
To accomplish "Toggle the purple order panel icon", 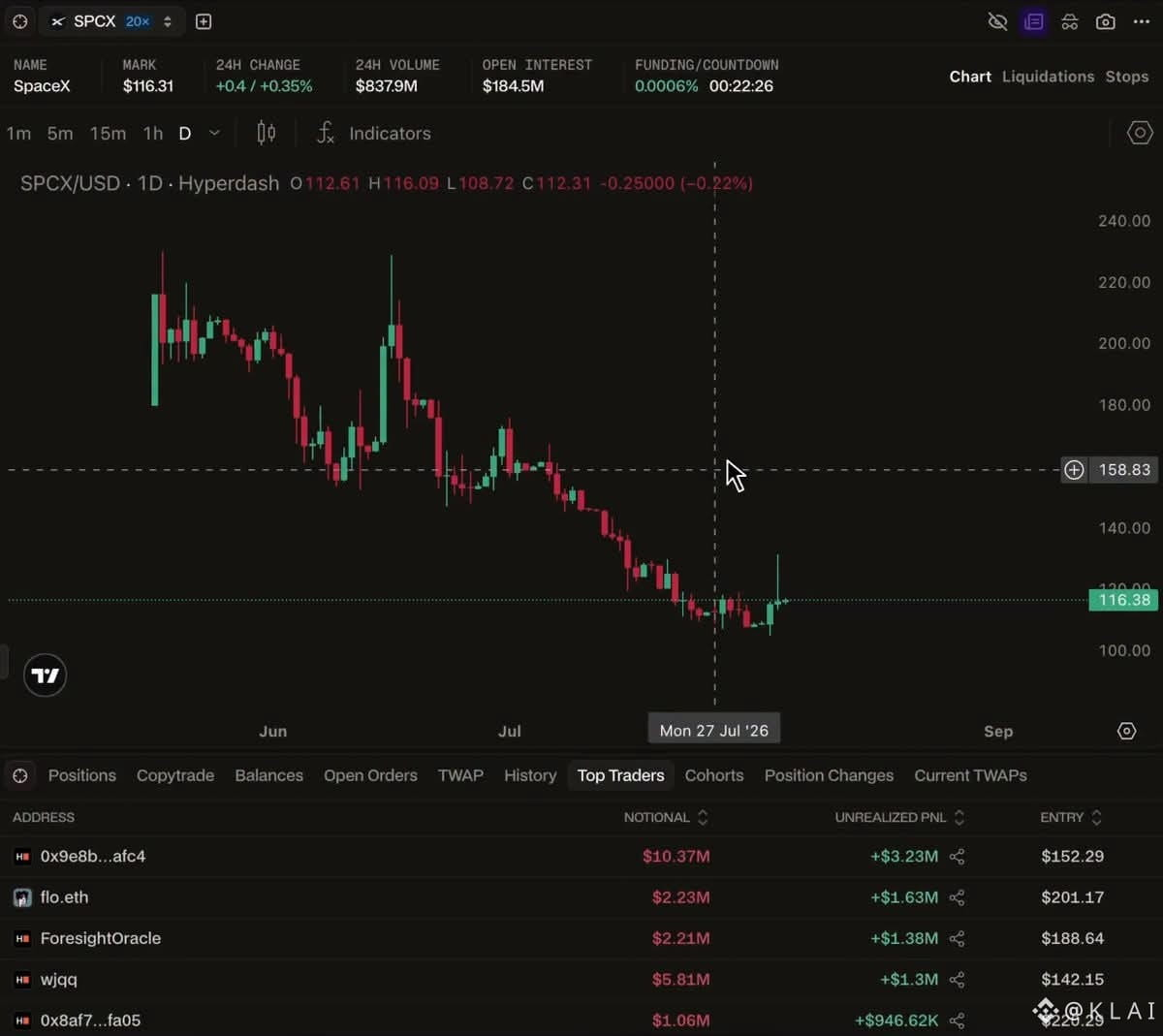I will tap(1034, 21).
